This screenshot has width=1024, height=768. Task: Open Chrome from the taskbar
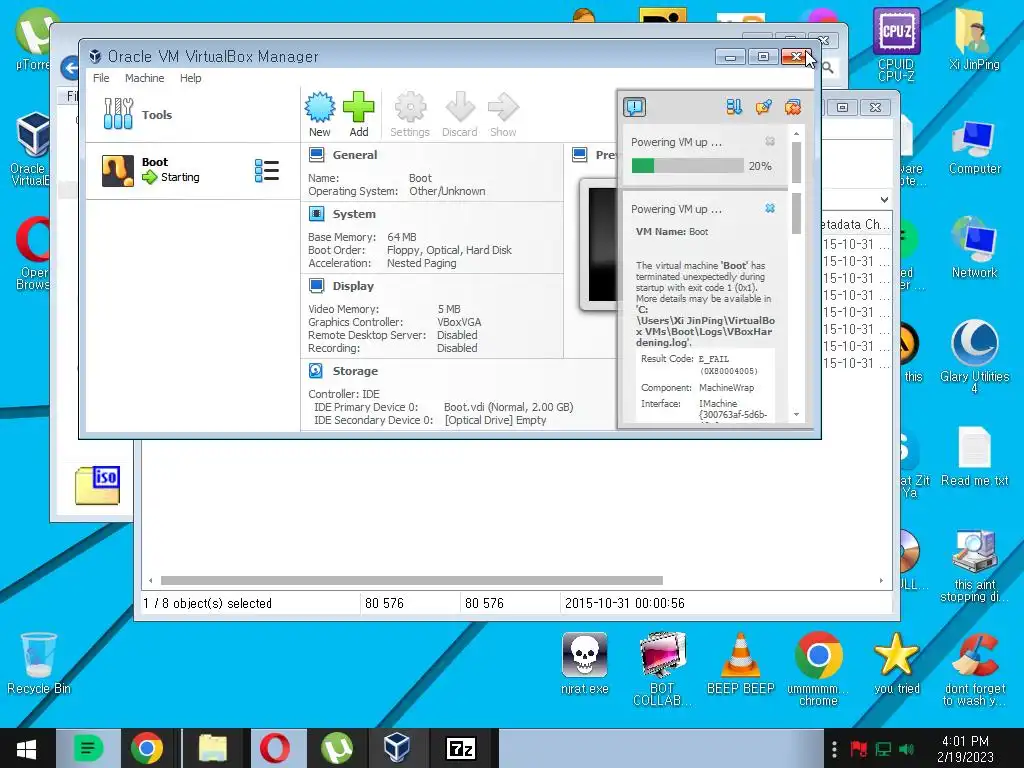coord(147,748)
